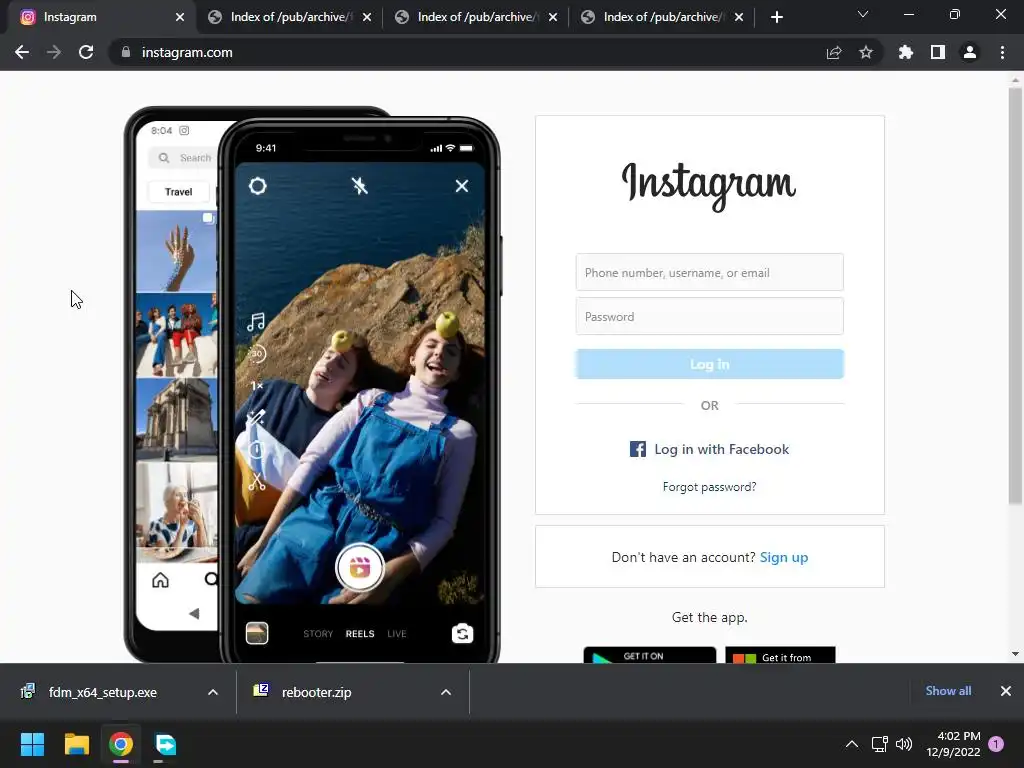Click the Facebook logo icon
Screen dimensions: 1024x768
coord(637,449)
